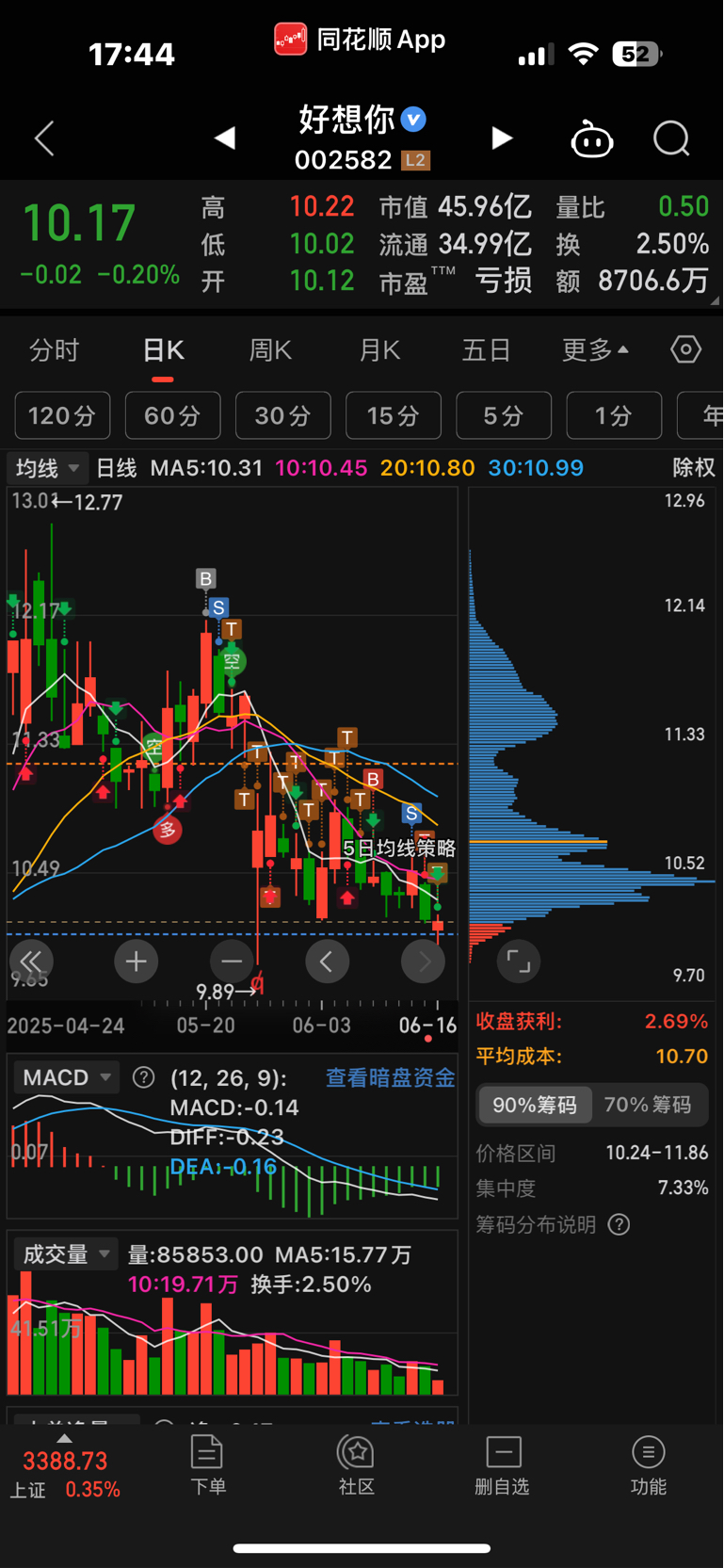Open MACD indicator dropdown
This screenshot has width=724, height=1568.
(67, 1077)
